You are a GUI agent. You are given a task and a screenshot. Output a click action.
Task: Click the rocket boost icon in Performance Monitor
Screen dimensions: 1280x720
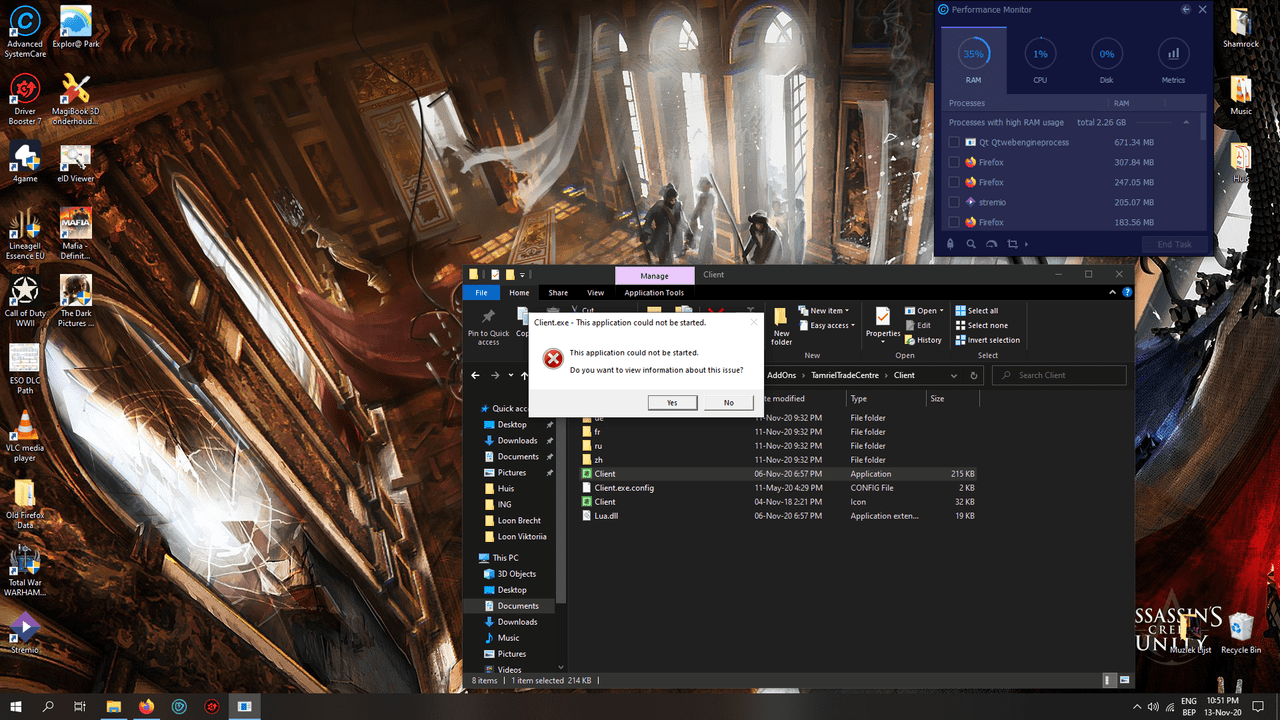(950, 244)
